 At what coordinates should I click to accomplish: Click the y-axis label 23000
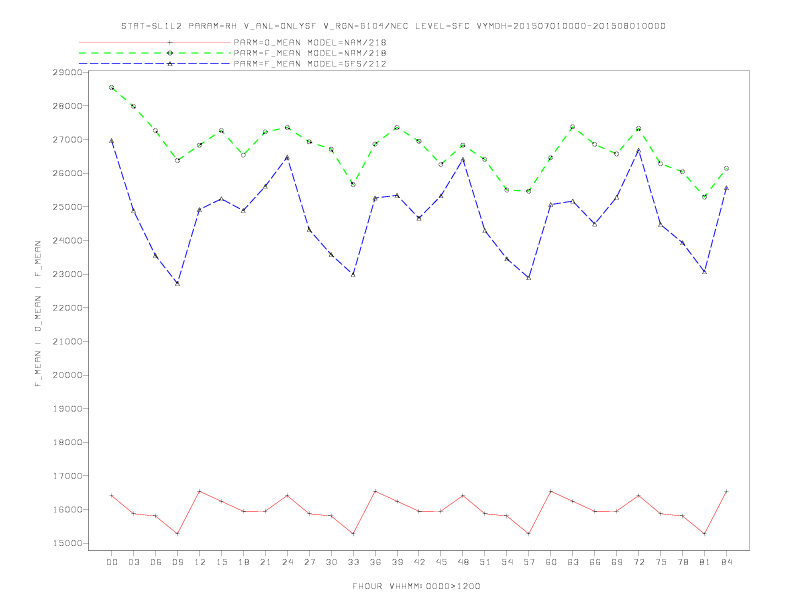[67, 274]
